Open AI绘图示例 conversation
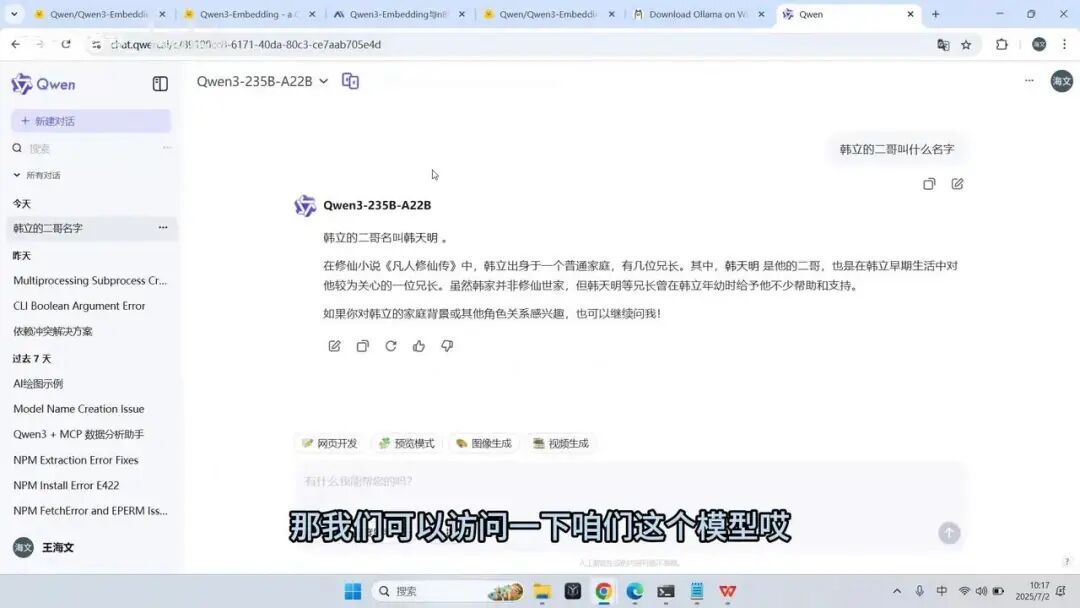The height and width of the screenshot is (608, 1080). coord(38,384)
